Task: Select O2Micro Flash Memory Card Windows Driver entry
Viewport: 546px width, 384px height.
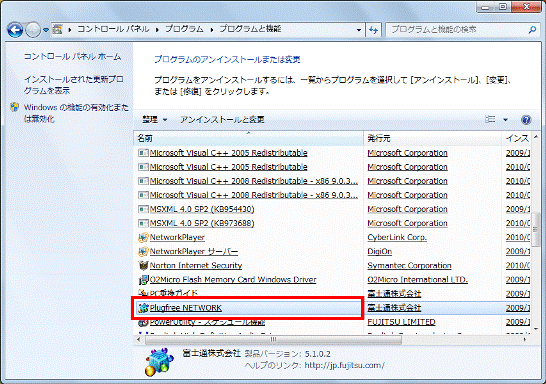Action: click(x=233, y=280)
